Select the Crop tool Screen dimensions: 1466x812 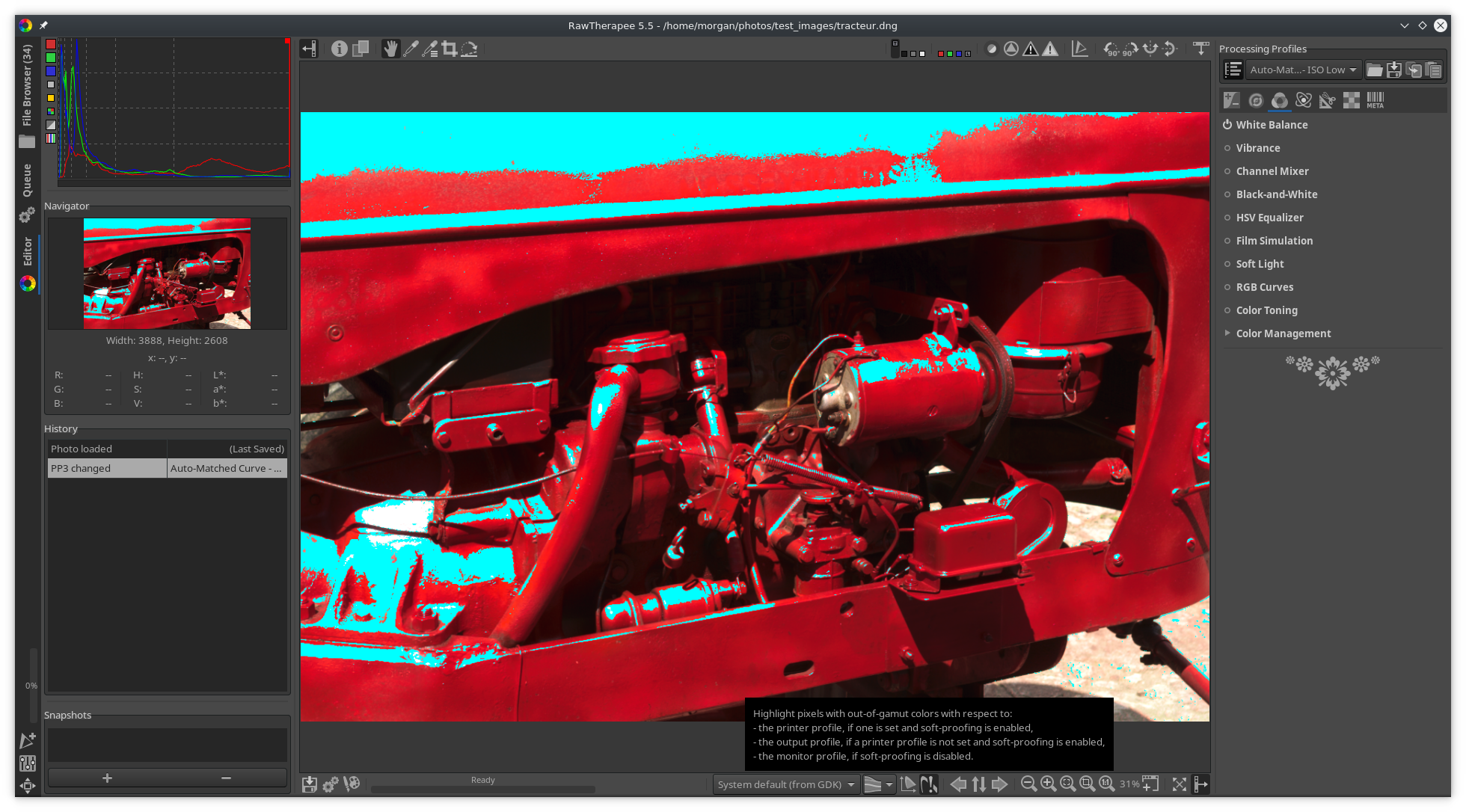coord(449,49)
